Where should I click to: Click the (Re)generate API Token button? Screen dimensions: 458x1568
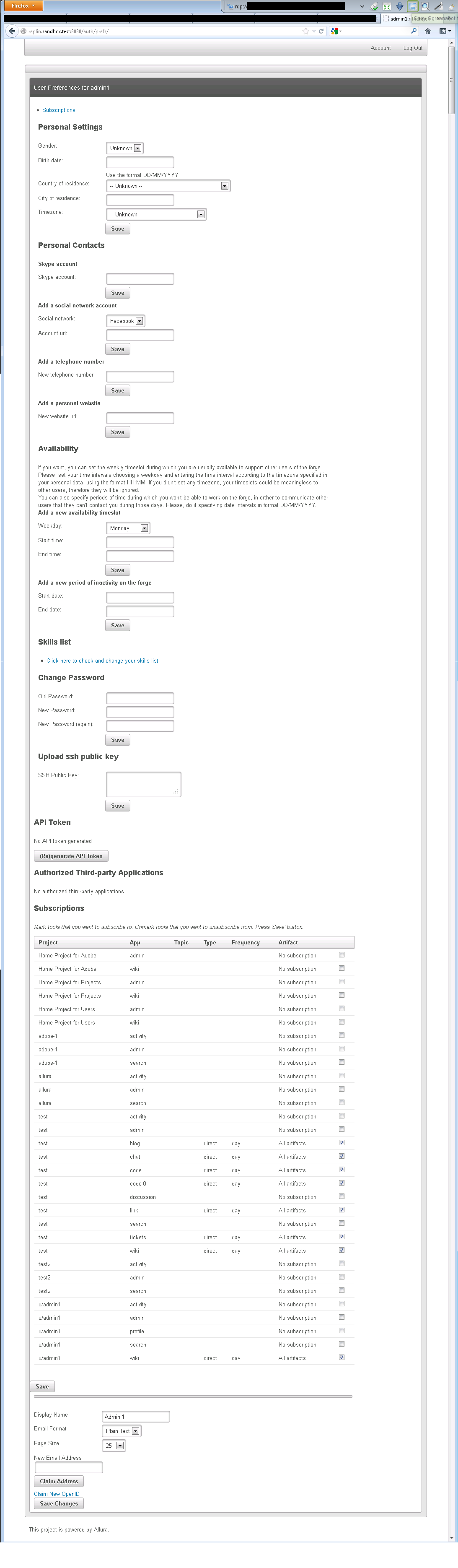point(71,856)
